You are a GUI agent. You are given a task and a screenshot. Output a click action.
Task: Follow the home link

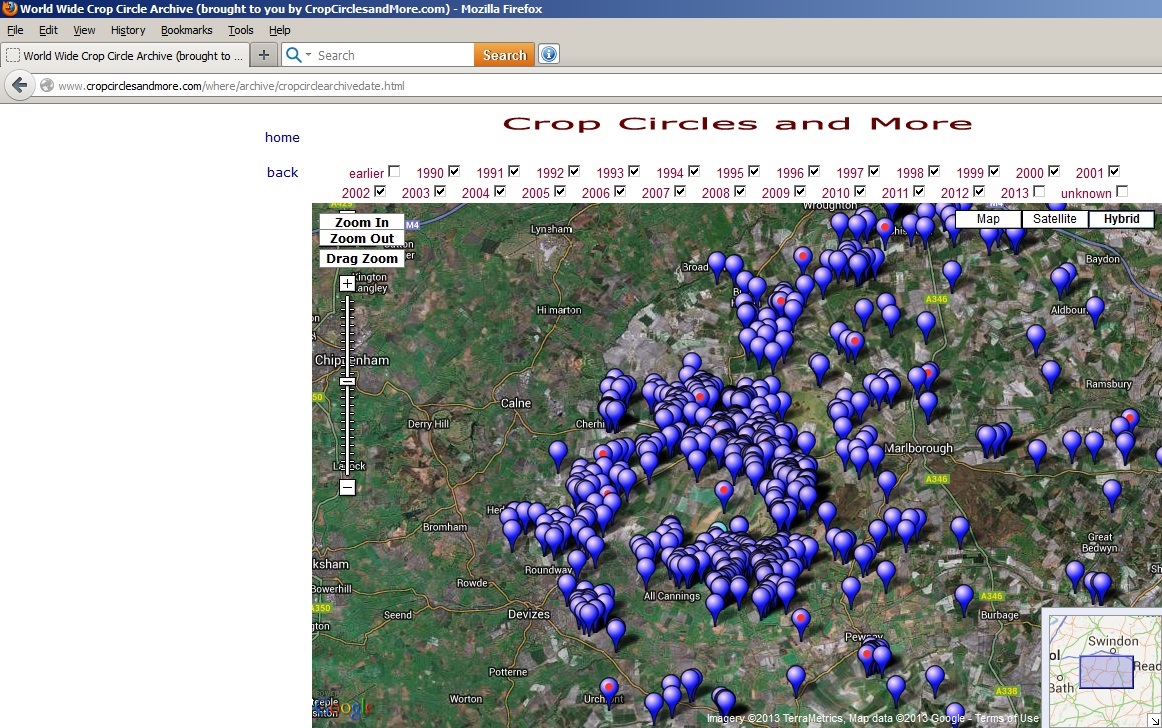pos(282,137)
